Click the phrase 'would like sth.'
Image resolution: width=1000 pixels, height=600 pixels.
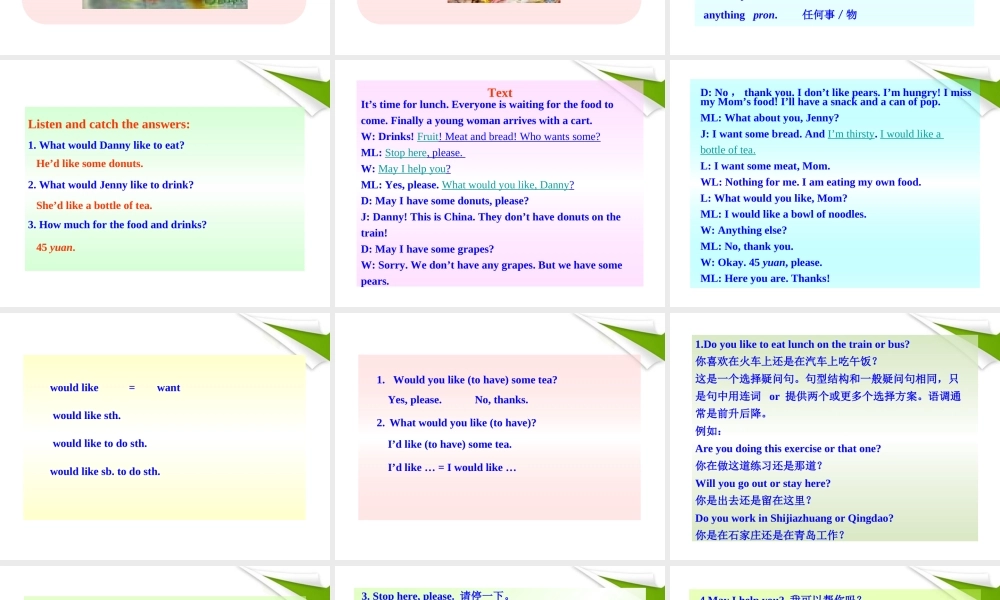pos(87,416)
